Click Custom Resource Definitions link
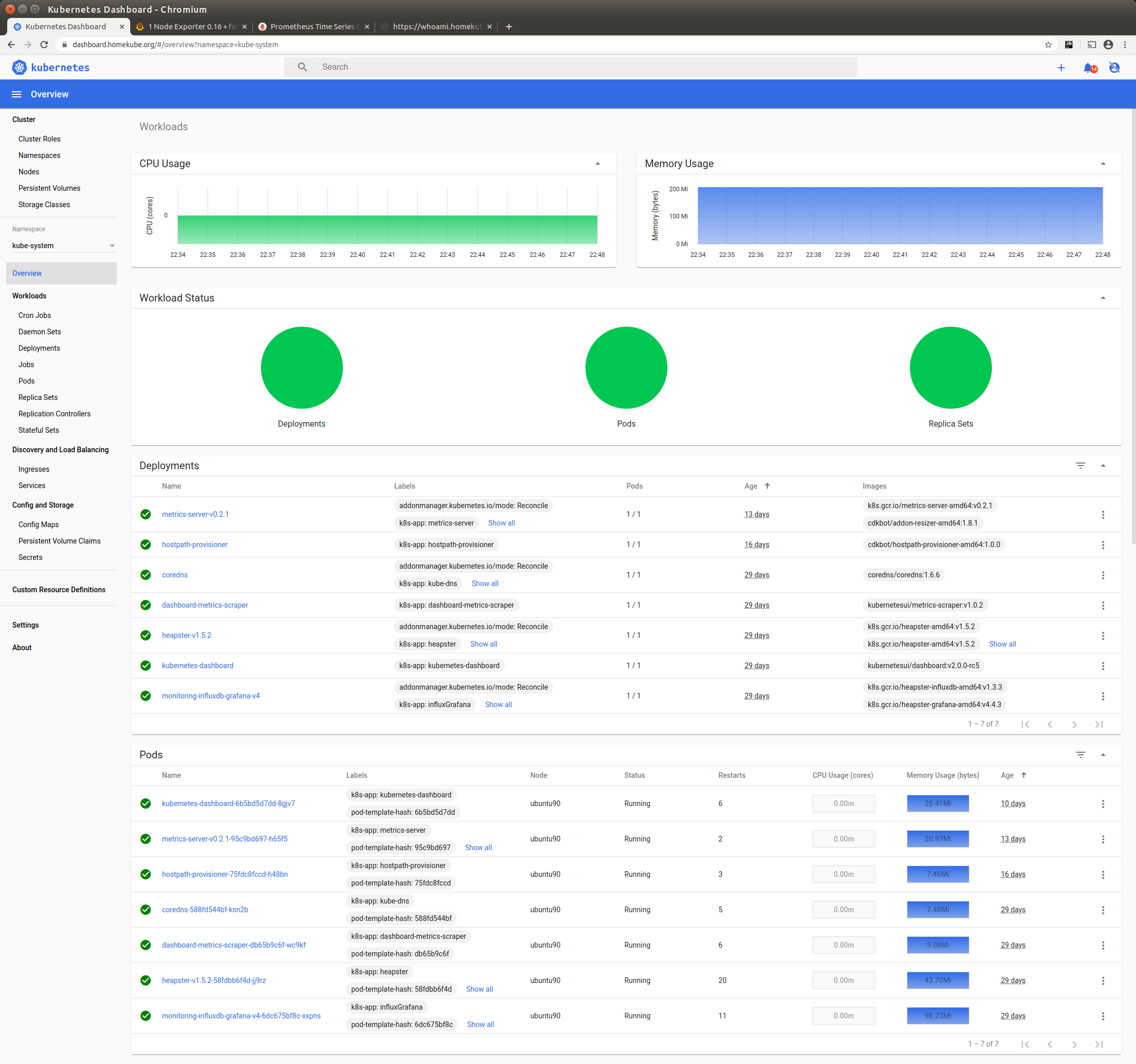 tap(59, 590)
